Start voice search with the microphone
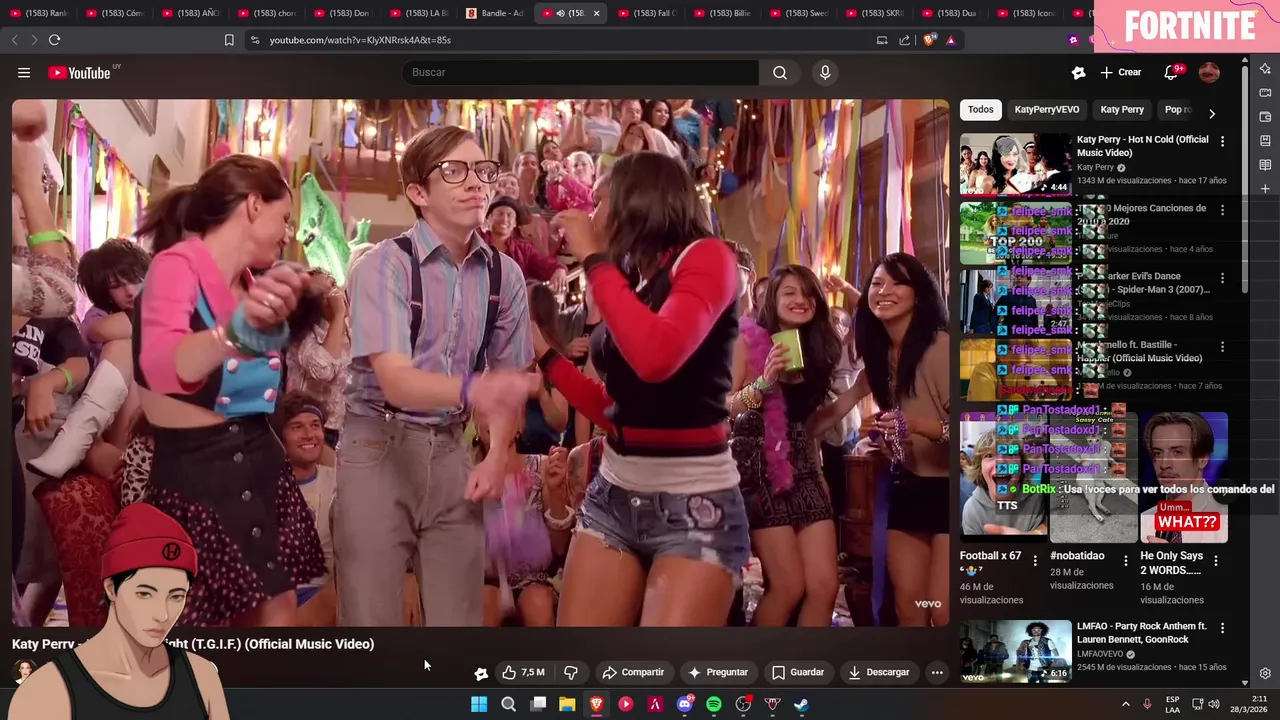 (x=825, y=72)
